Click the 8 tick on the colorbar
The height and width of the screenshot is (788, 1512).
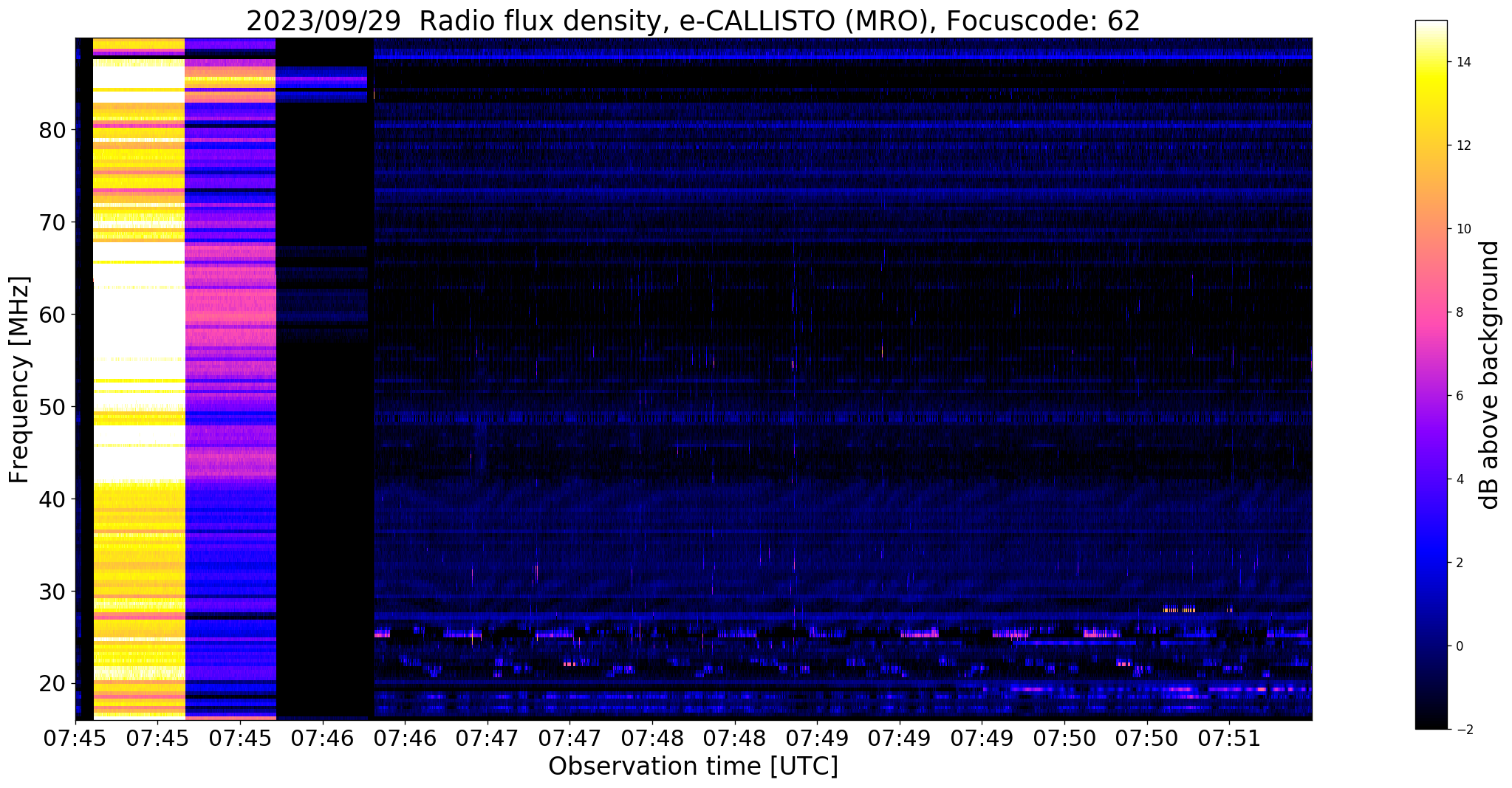pyautogui.click(x=1458, y=312)
